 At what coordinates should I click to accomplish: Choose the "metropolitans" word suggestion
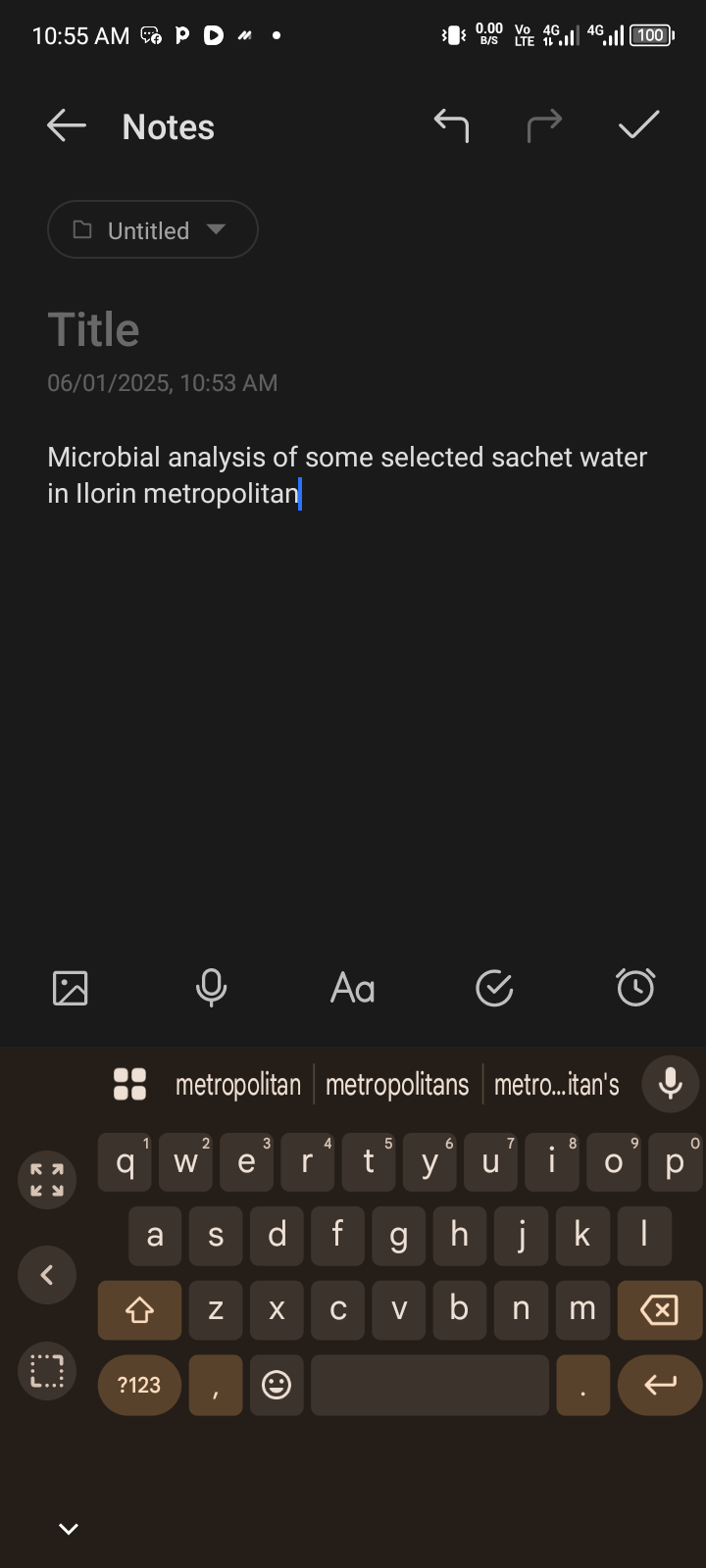[x=397, y=1085]
